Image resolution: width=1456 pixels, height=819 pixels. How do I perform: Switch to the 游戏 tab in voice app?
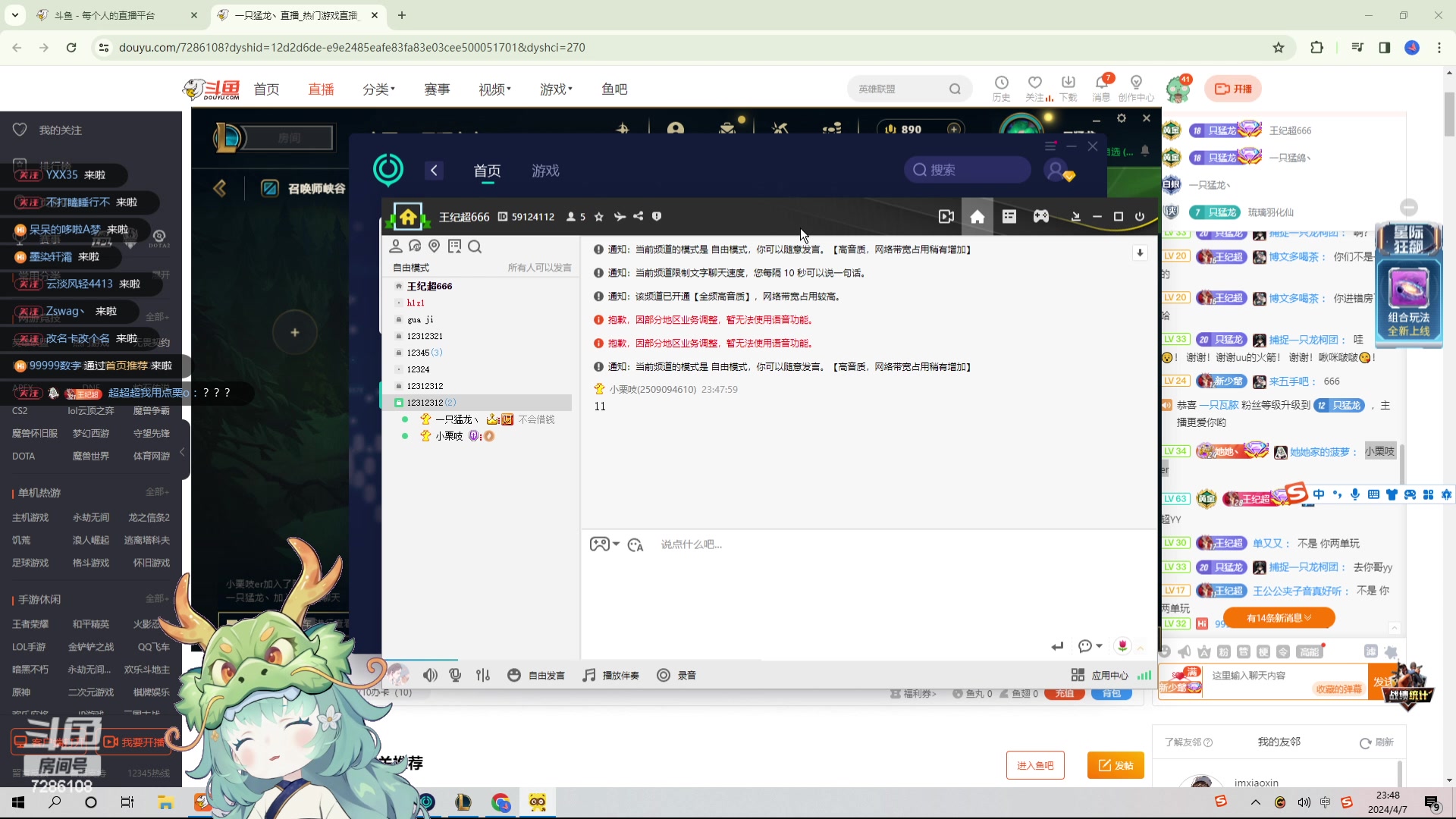click(544, 171)
